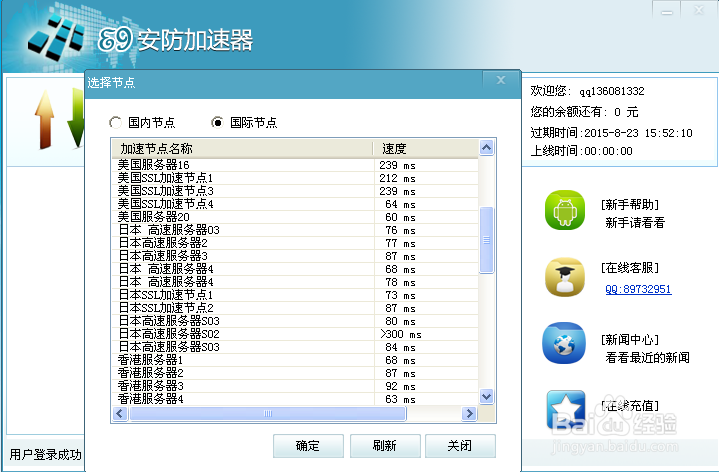Click the 确定 button
The image size is (719, 472).
pos(308,446)
